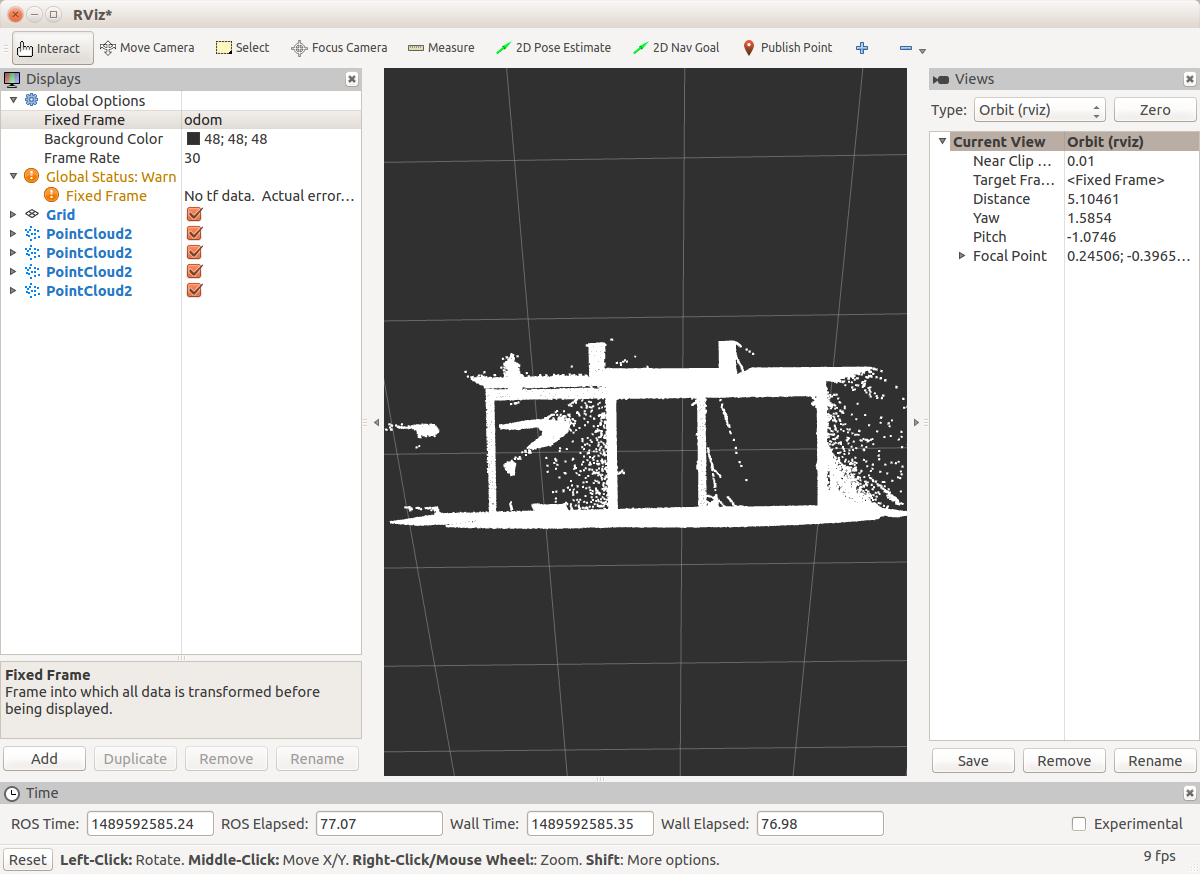This screenshot has width=1200, height=874.
Task: Click the Views panel camera icon
Action: pyautogui.click(x=941, y=79)
